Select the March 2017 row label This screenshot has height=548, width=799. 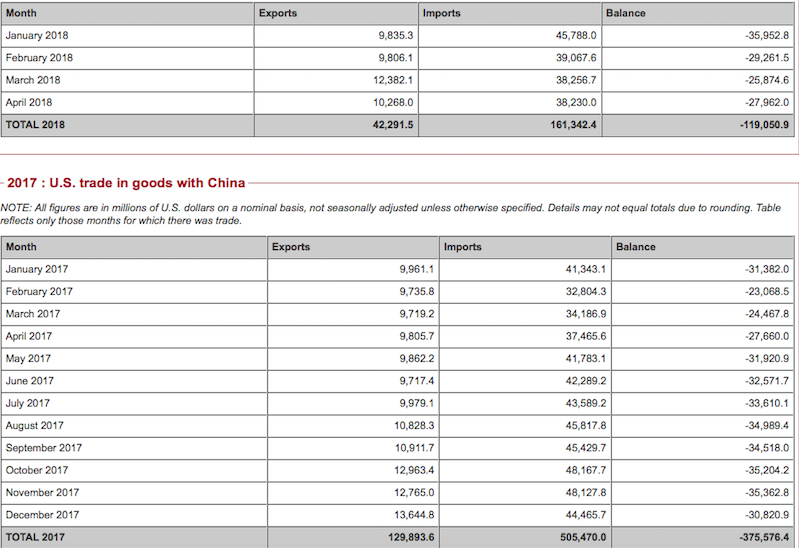pyautogui.click(x=33, y=314)
